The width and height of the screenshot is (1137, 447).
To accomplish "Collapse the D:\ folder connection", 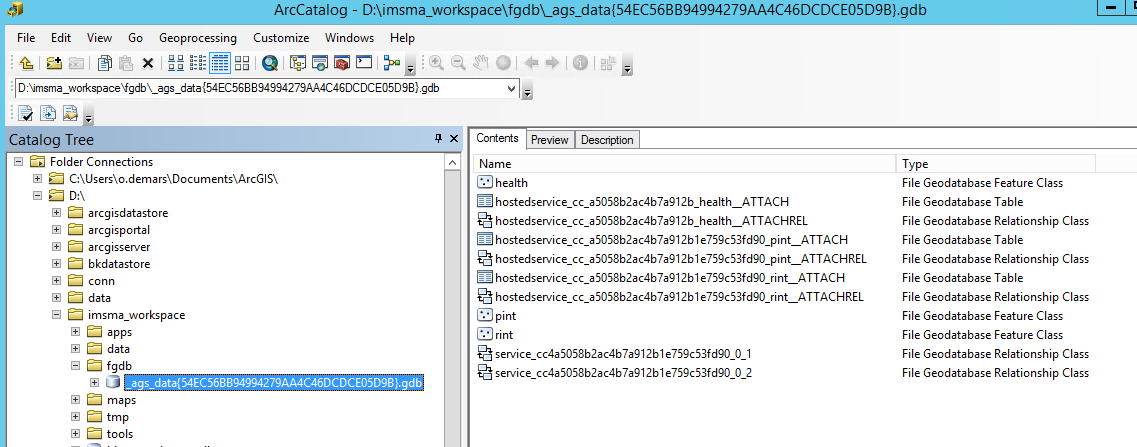I will [x=38, y=196].
